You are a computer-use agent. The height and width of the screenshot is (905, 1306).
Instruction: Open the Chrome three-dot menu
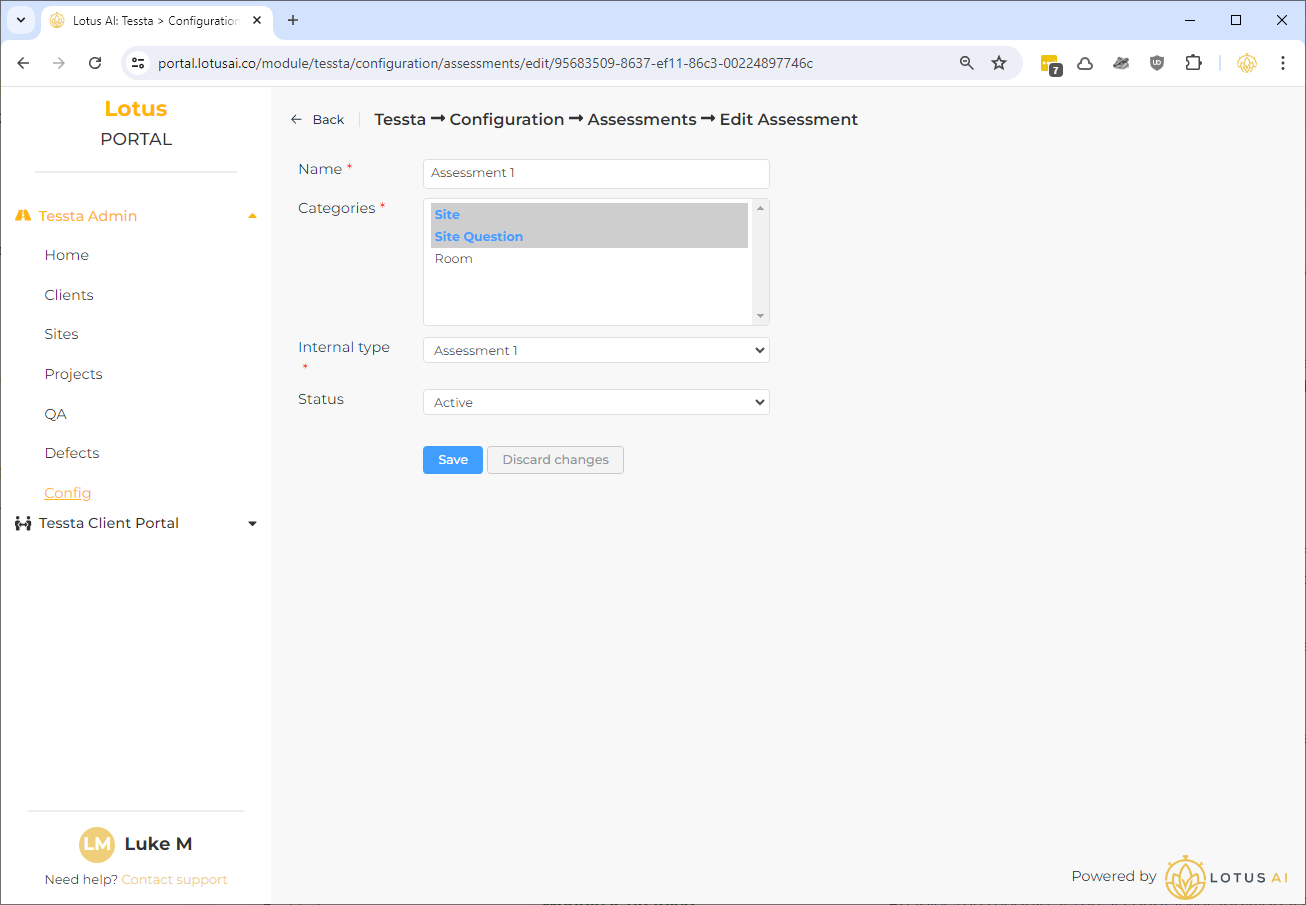1282,63
